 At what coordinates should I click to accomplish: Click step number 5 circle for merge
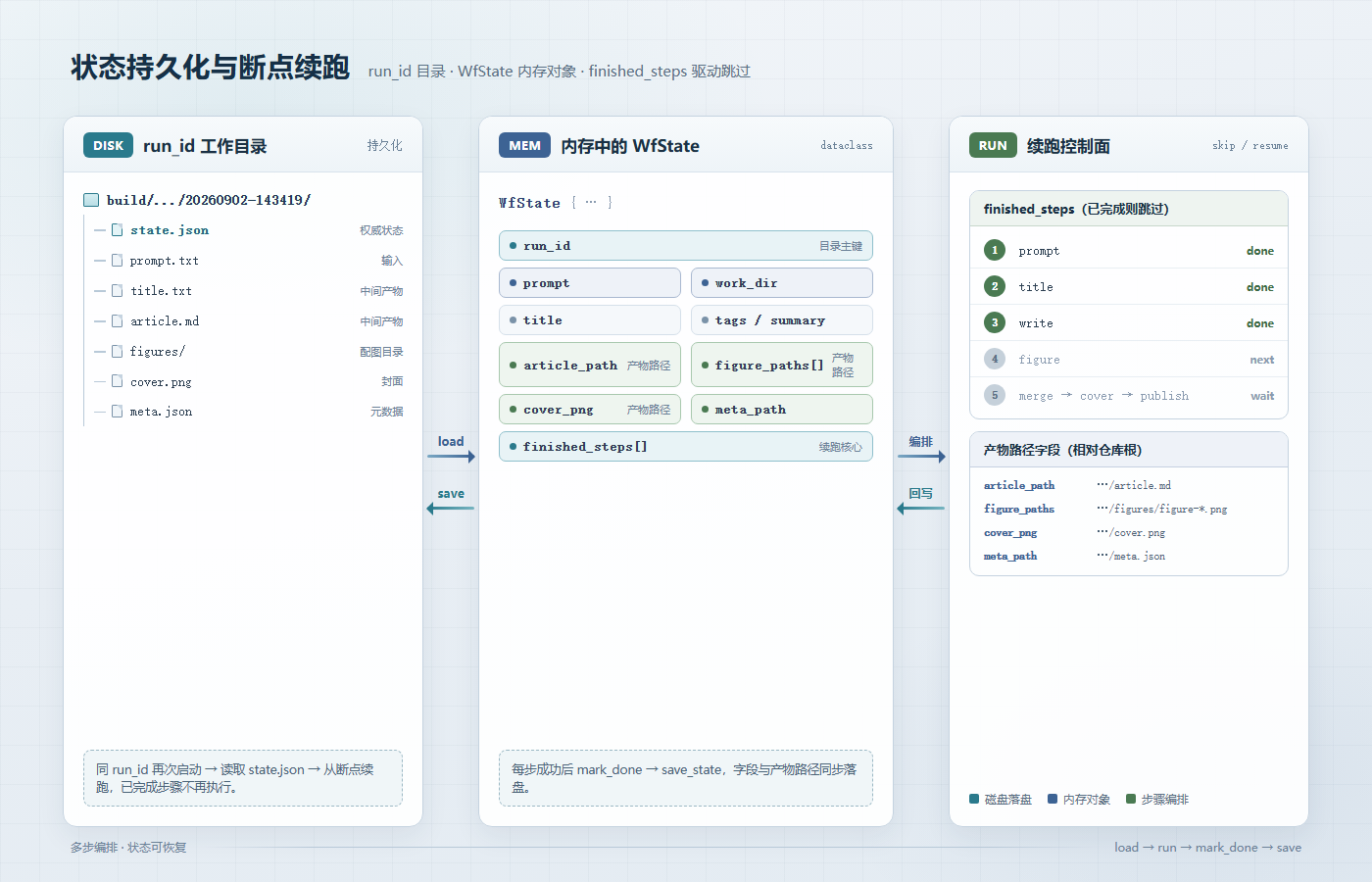pyautogui.click(x=995, y=395)
